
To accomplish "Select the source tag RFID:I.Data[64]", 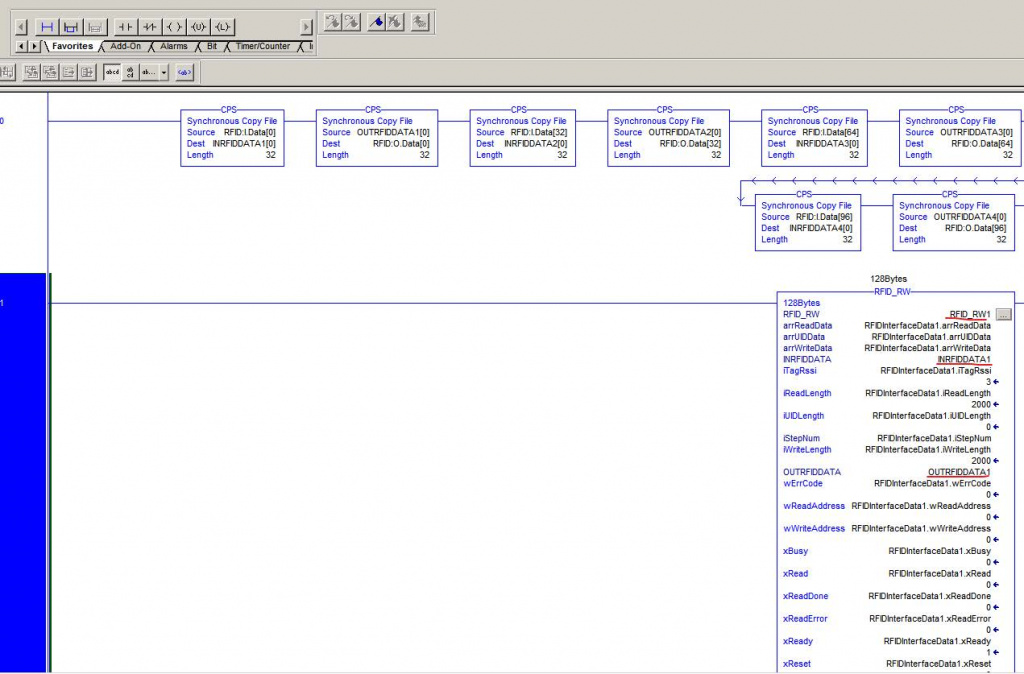I will coord(831,133).
